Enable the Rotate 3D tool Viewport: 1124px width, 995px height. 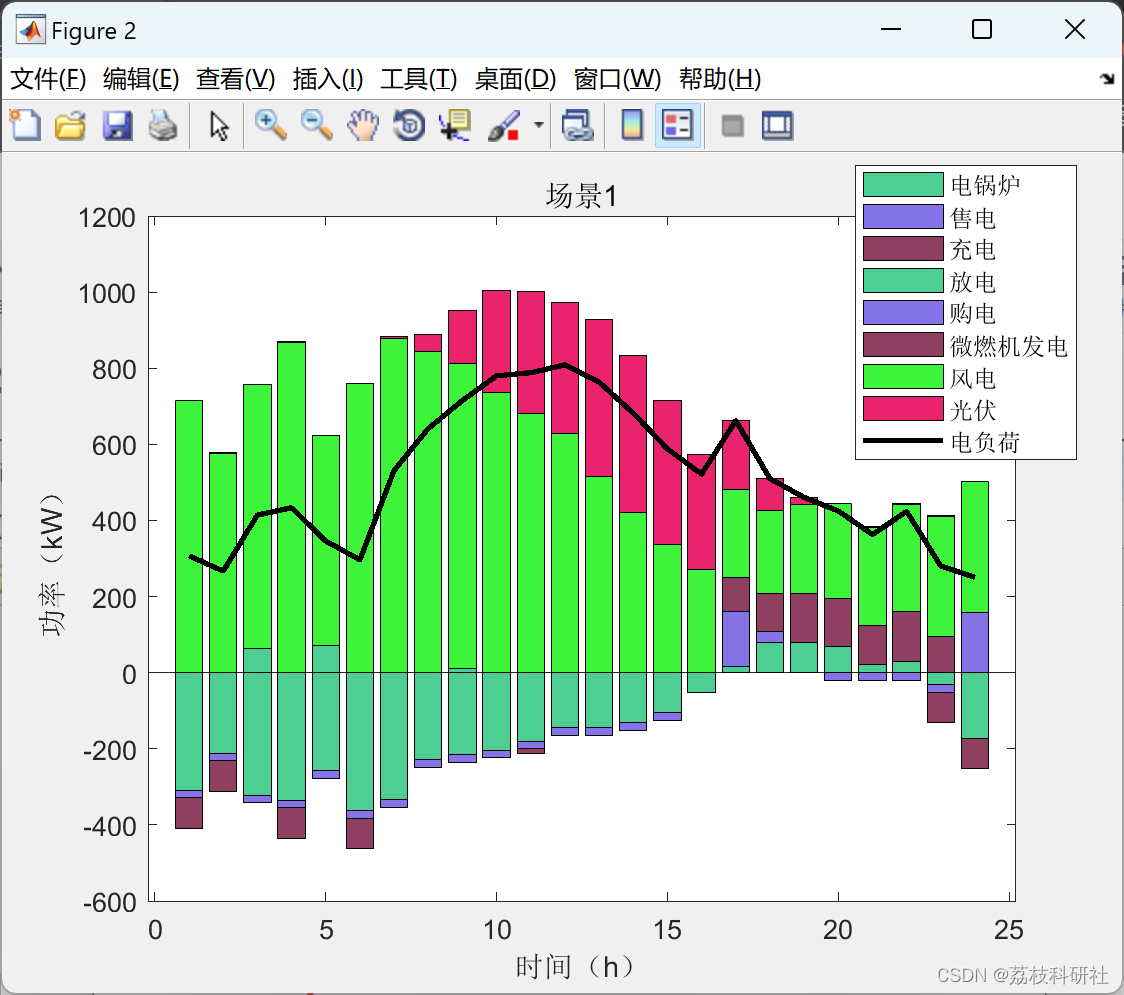point(409,125)
